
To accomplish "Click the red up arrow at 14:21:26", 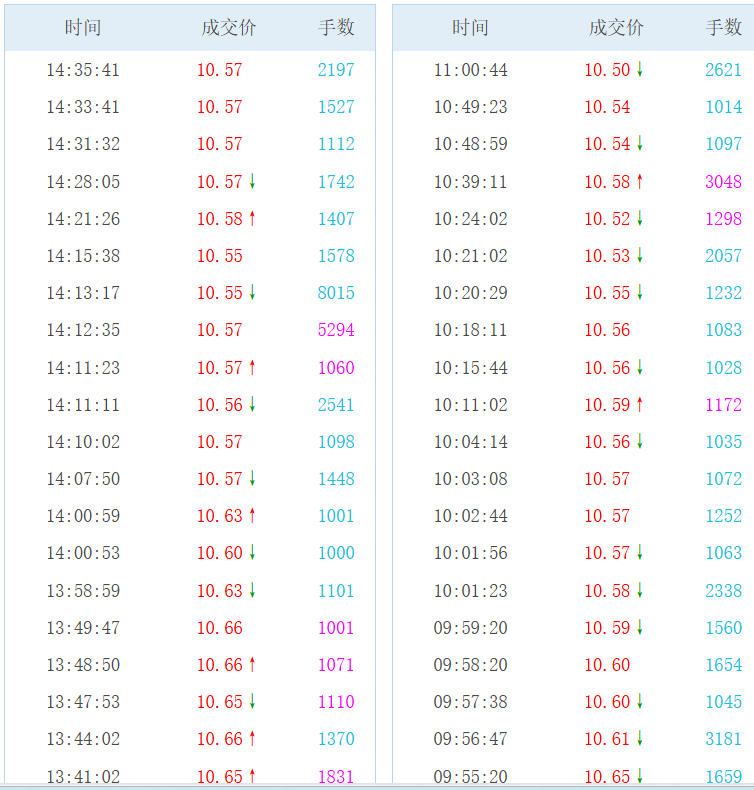I will [252, 219].
